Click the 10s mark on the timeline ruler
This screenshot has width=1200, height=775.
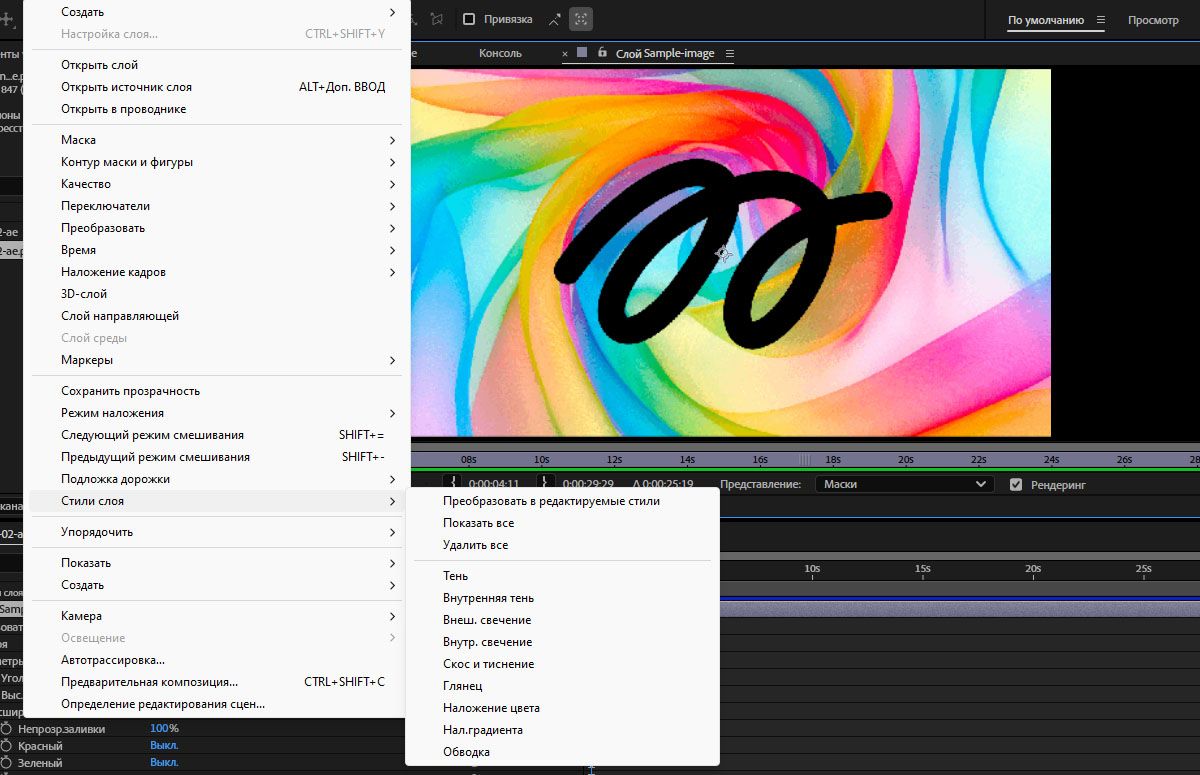[x=812, y=568]
